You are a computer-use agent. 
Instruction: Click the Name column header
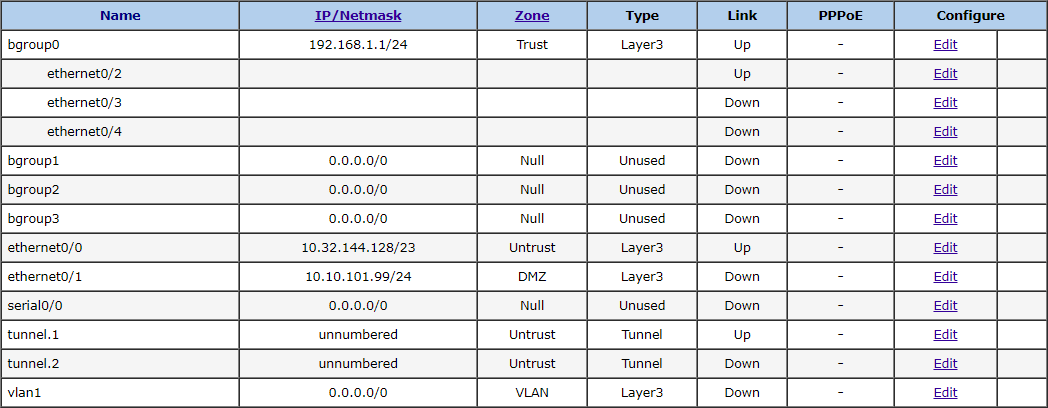tap(120, 16)
